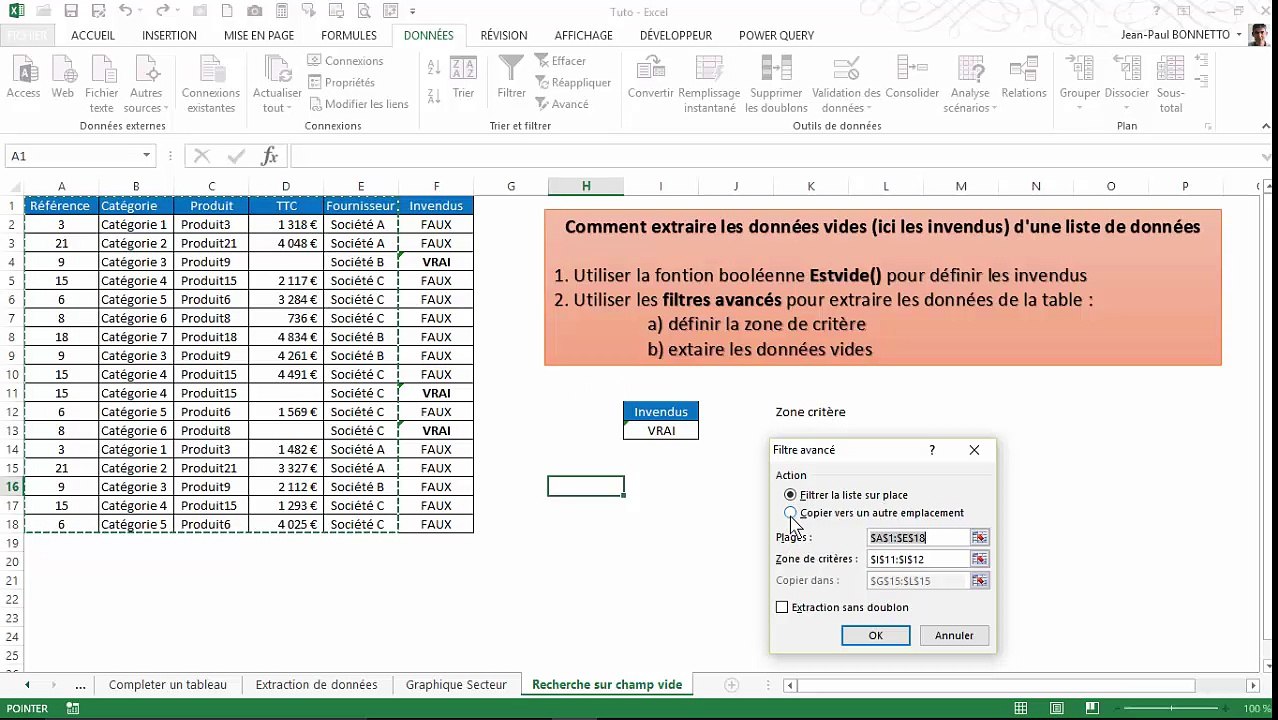Click the Plages input field
The height and width of the screenshot is (720, 1278).
tap(918, 538)
